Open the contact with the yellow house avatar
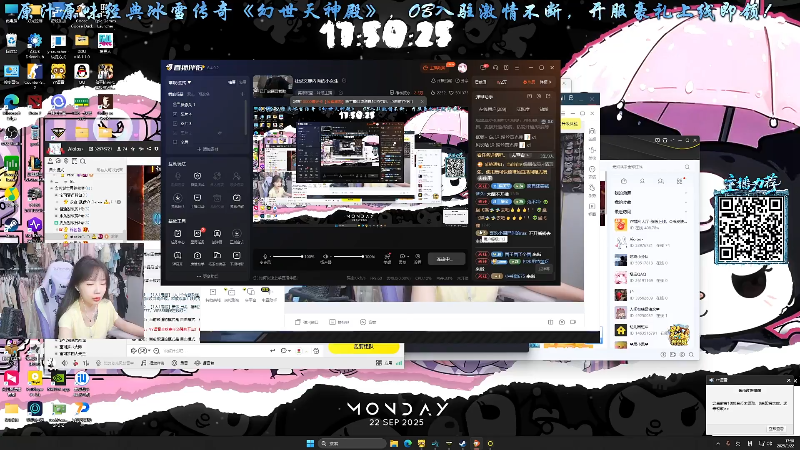 point(620,330)
